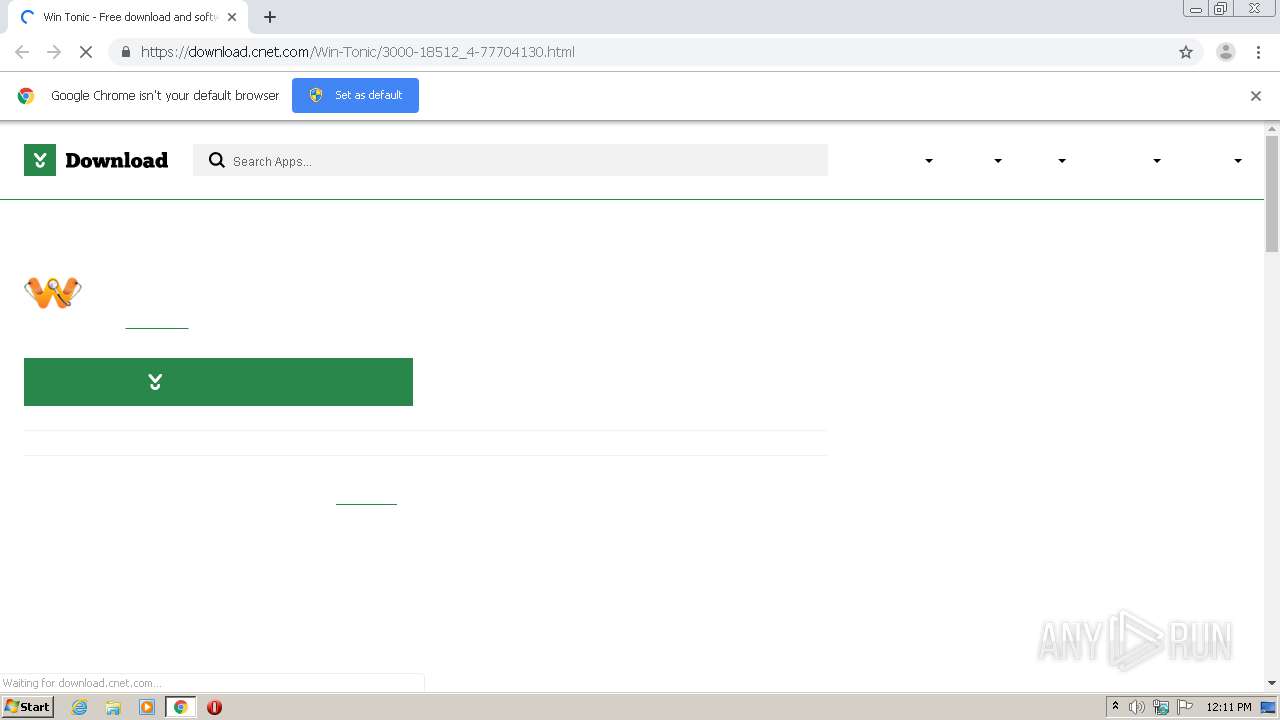Expand the third navigation dropdown arrow

(1062, 161)
